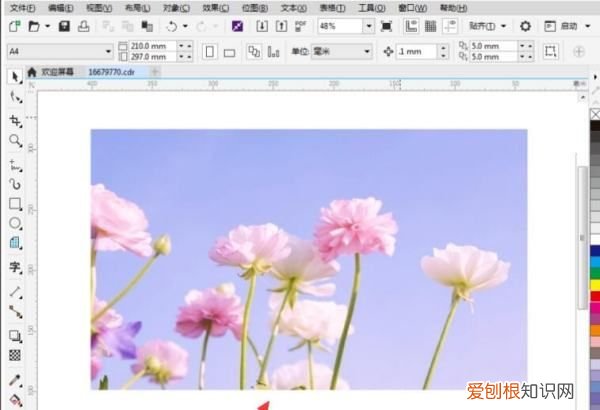Click the Print icon
Viewport: 600px width, 410px height.
pos(84,26)
